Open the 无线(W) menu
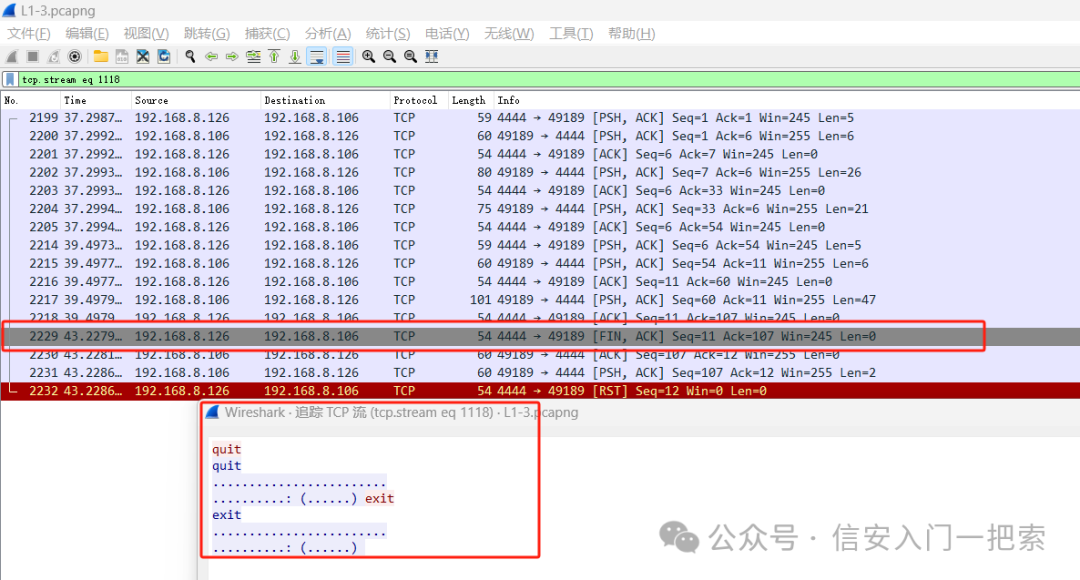This screenshot has height=580, width=1080. (x=509, y=33)
